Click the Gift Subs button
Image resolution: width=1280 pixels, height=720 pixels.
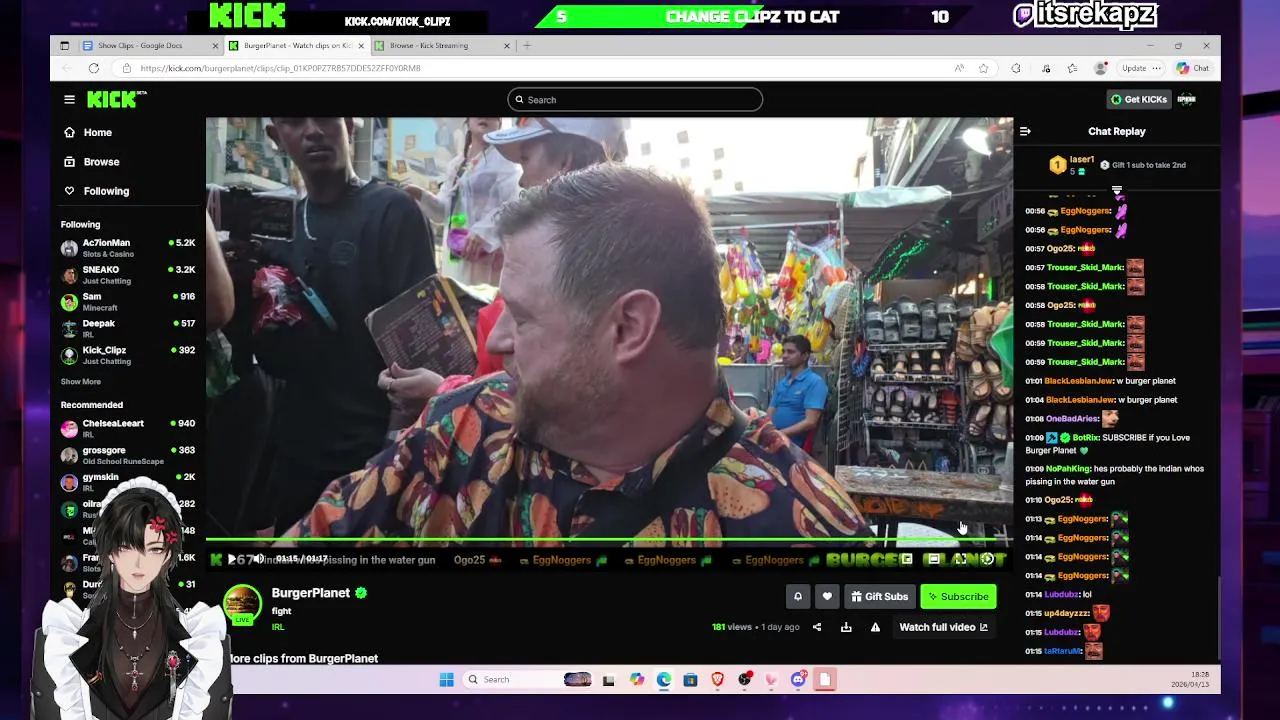[x=880, y=597]
